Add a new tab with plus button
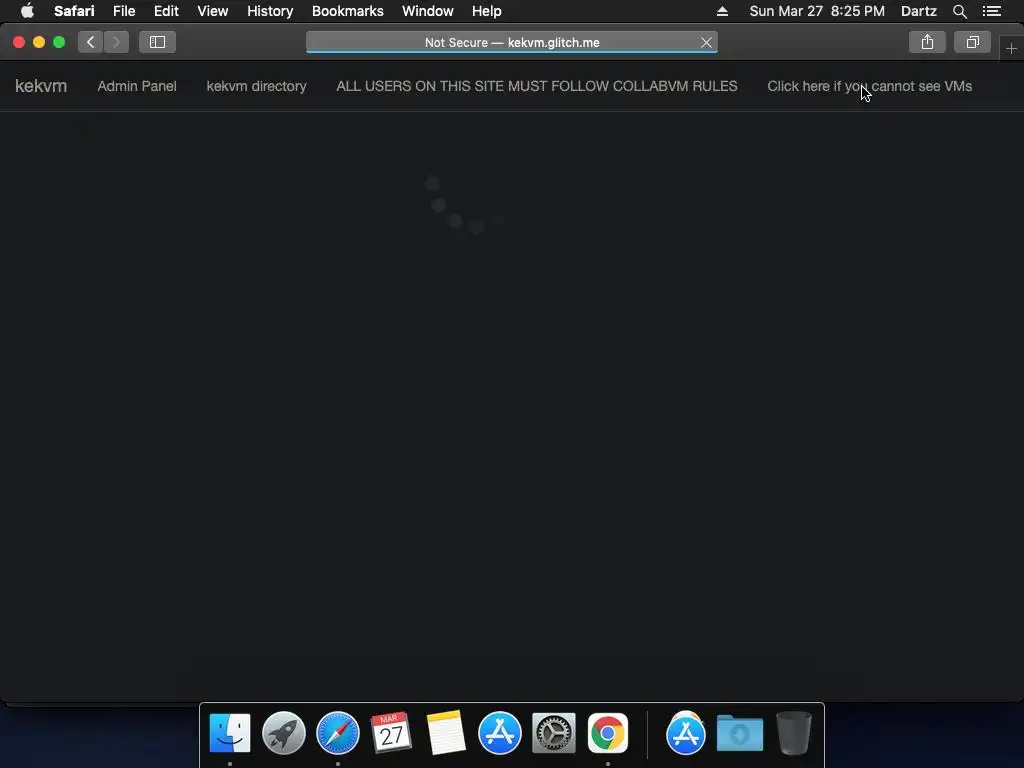Viewport: 1024px width, 768px height. point(1011,48)
